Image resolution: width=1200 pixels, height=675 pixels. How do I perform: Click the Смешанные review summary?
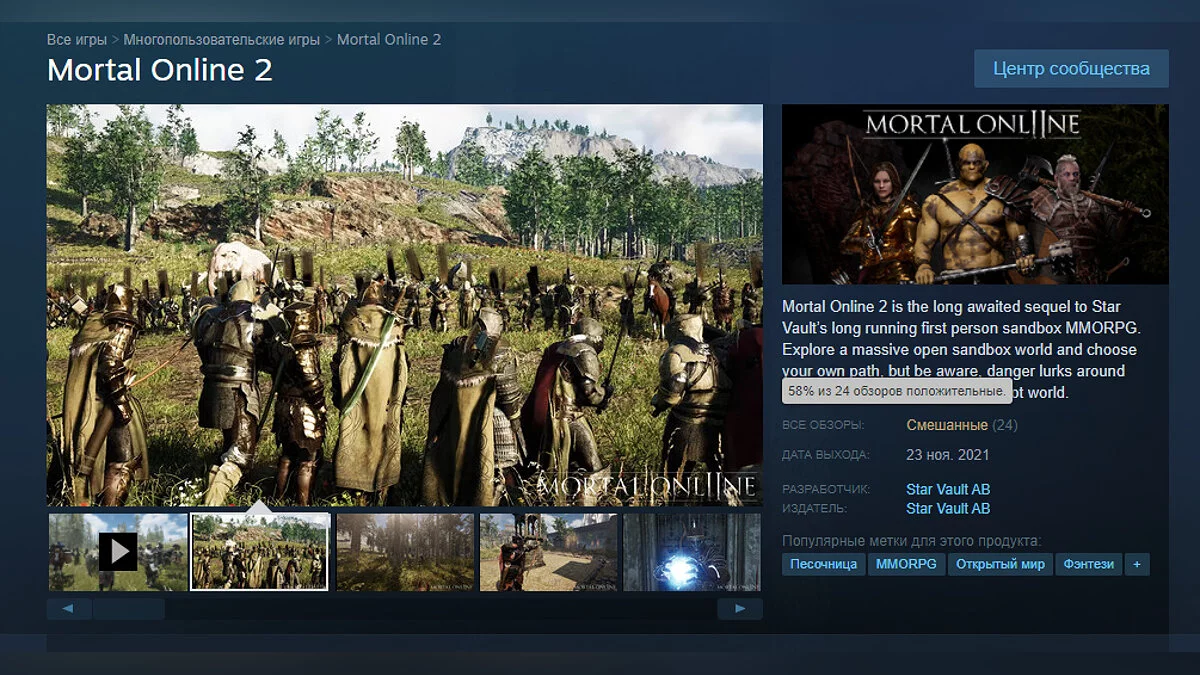point(947,425)
